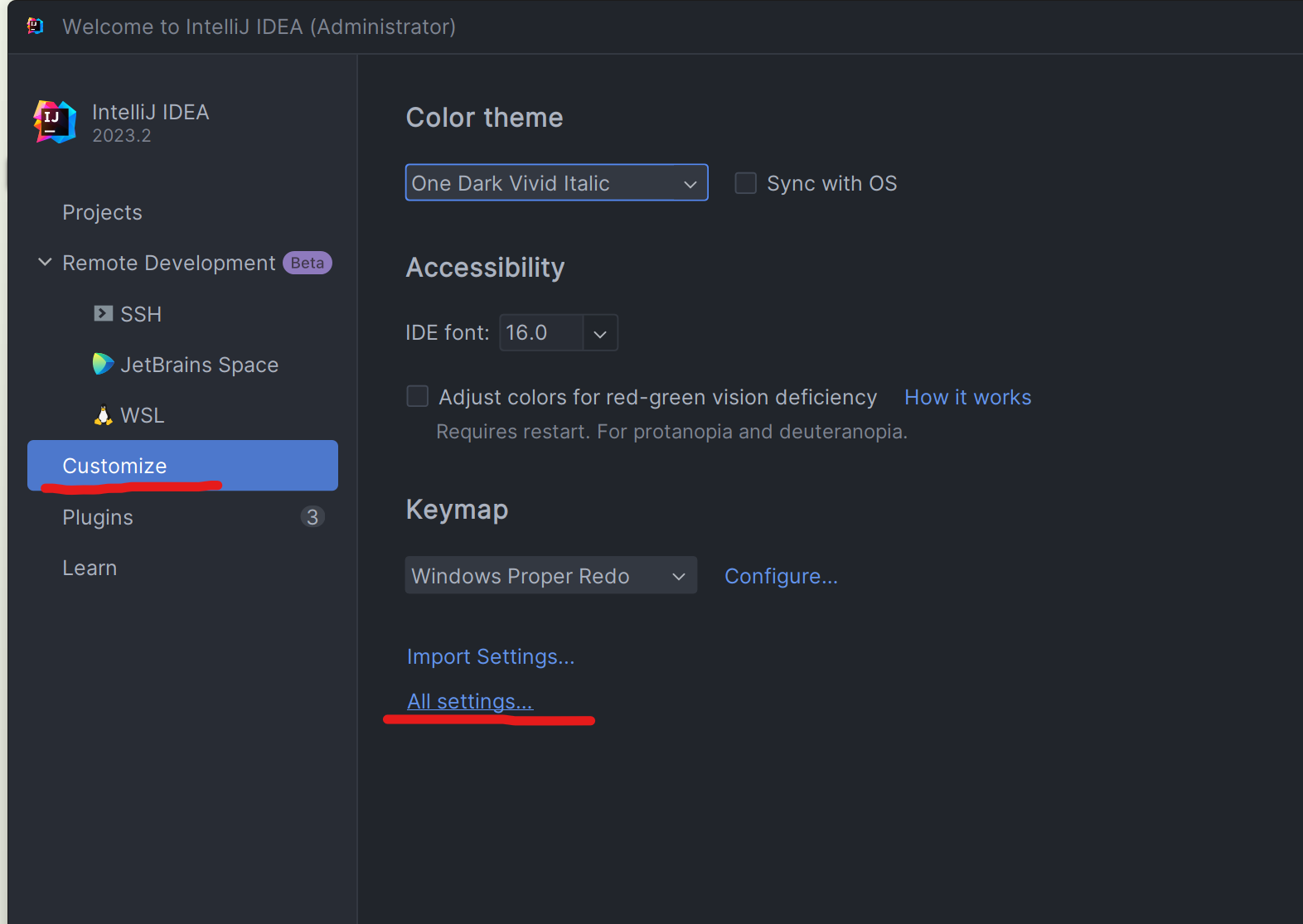Click the title bar IntelliJ icon

coord(35,27)
